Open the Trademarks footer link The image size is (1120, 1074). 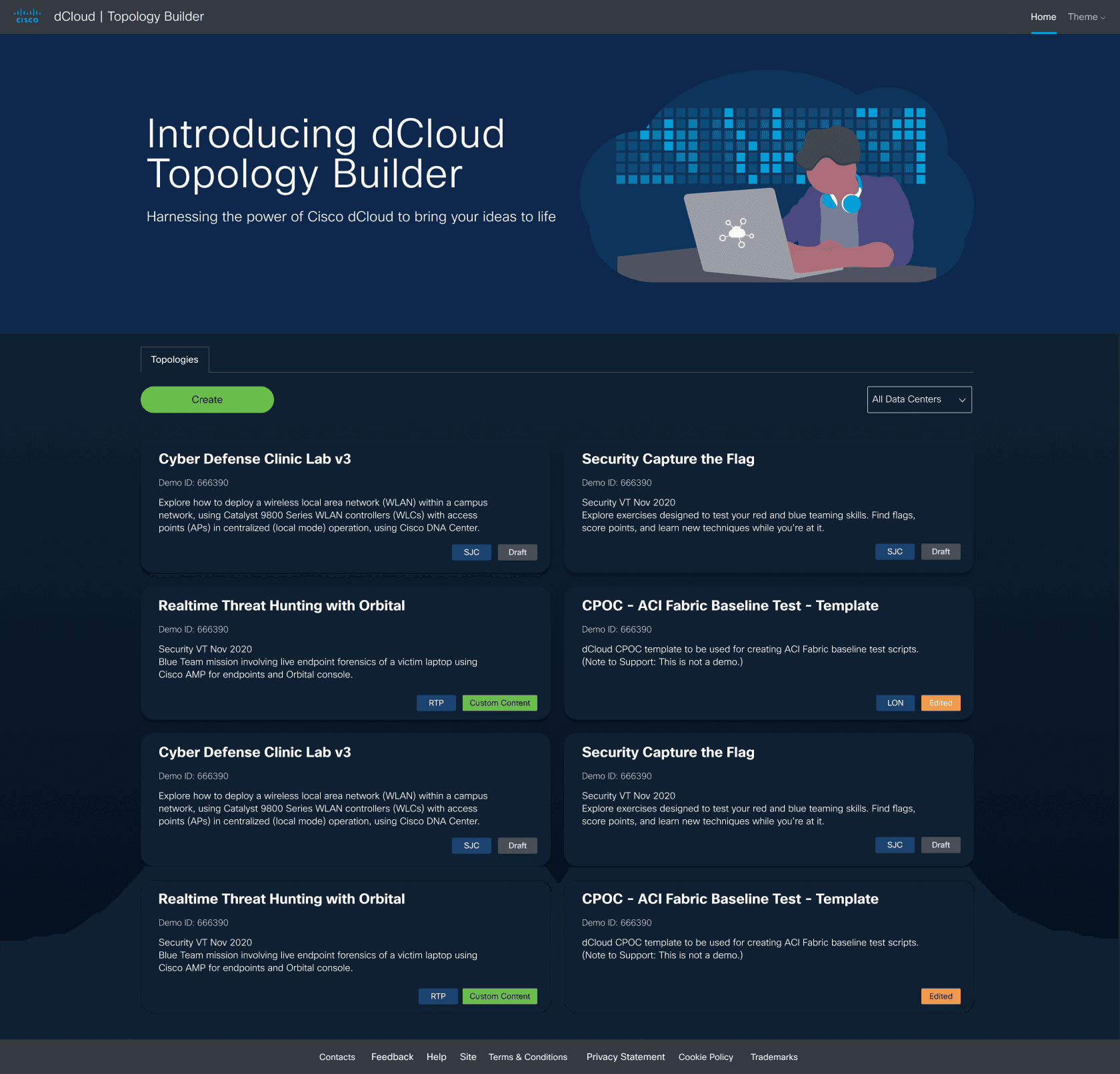tap(774, 1057)
